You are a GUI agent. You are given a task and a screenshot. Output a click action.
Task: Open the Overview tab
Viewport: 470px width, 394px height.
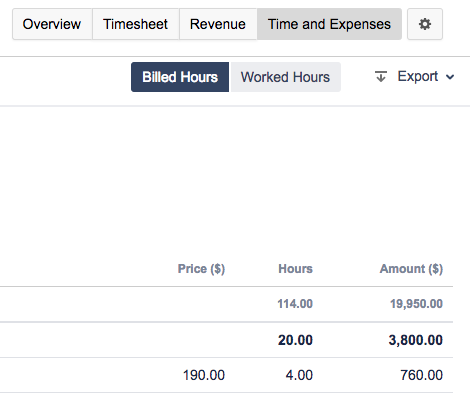pyautogui.click(x=52, y=24)
